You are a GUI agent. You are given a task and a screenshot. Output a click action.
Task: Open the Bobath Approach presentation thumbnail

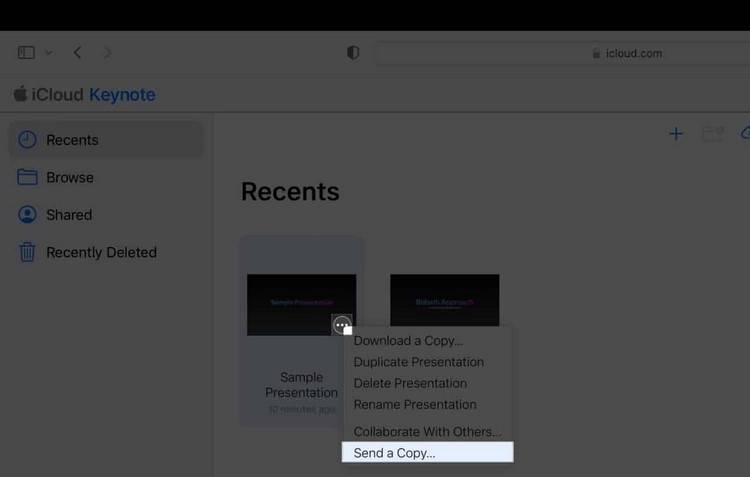444,300
